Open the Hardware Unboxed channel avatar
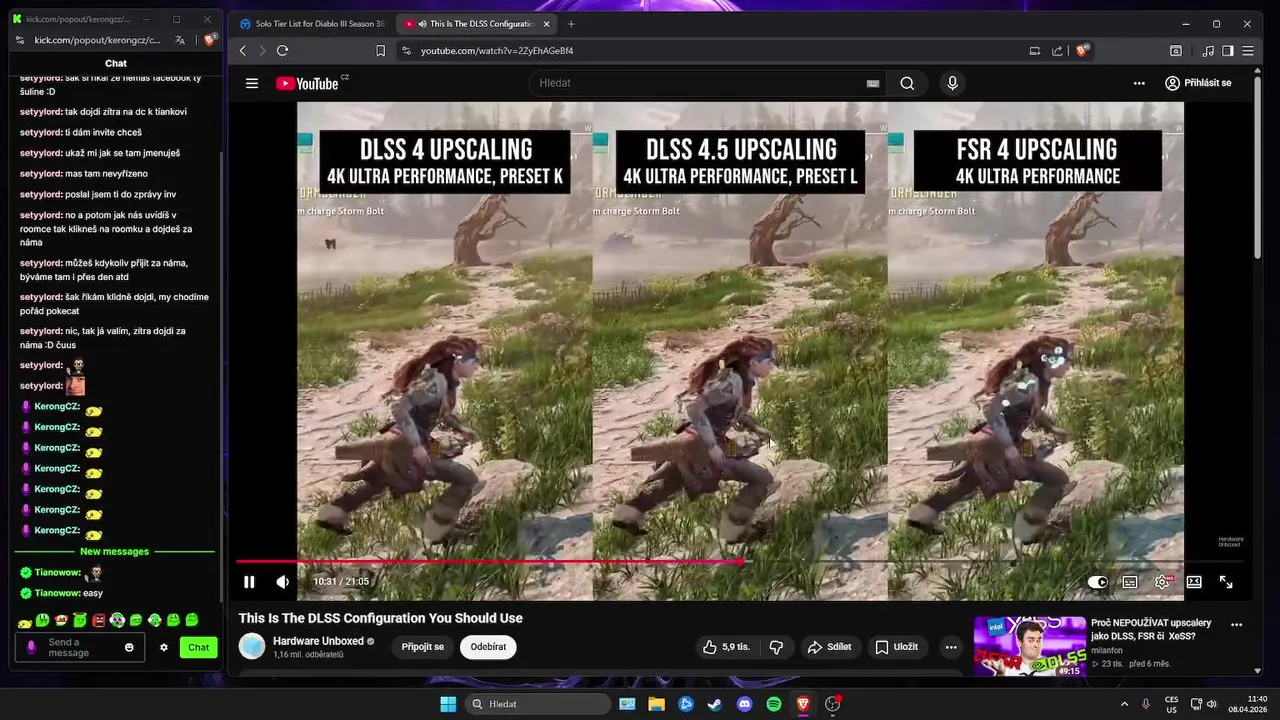The height and width of the screenshot is (720, 1280). (x=252, y=646)
